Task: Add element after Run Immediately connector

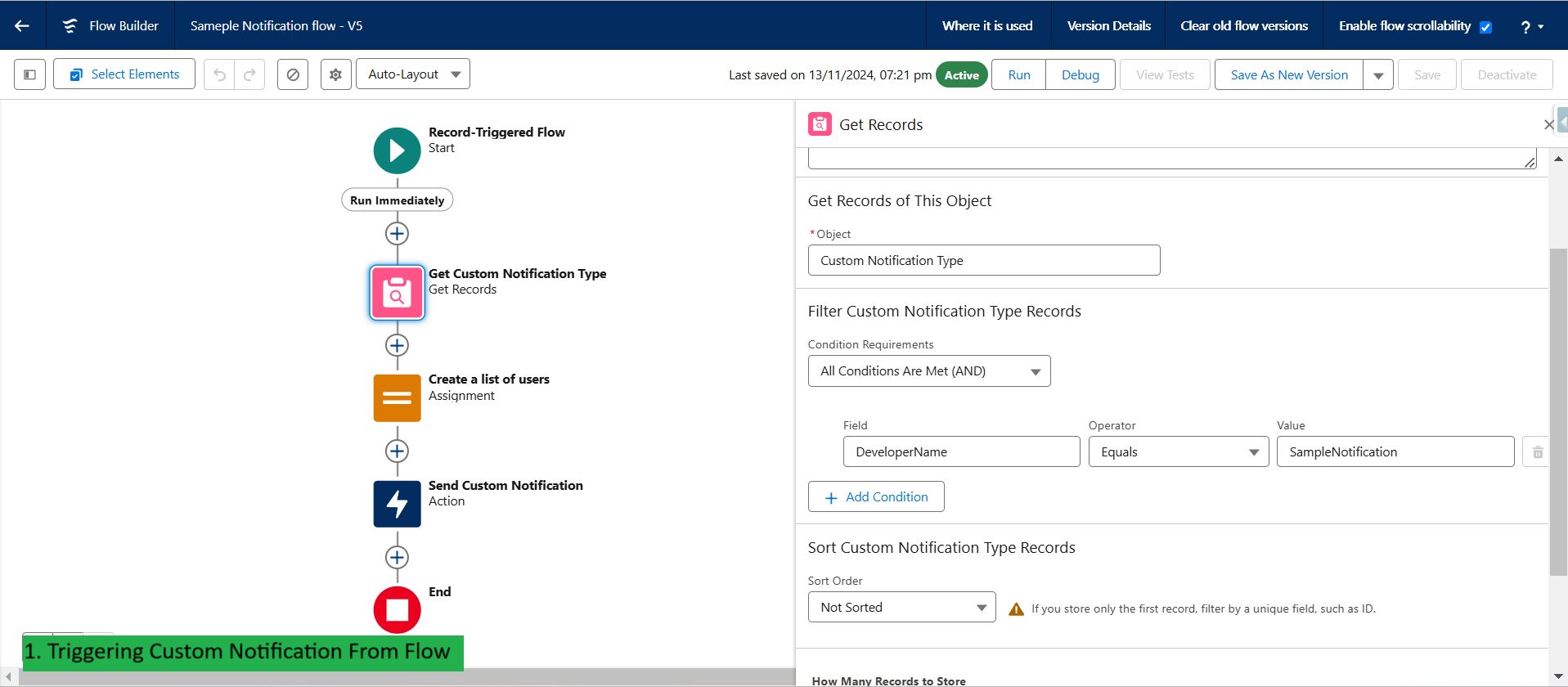Action: pyautogui.click(x=397, y=234)
